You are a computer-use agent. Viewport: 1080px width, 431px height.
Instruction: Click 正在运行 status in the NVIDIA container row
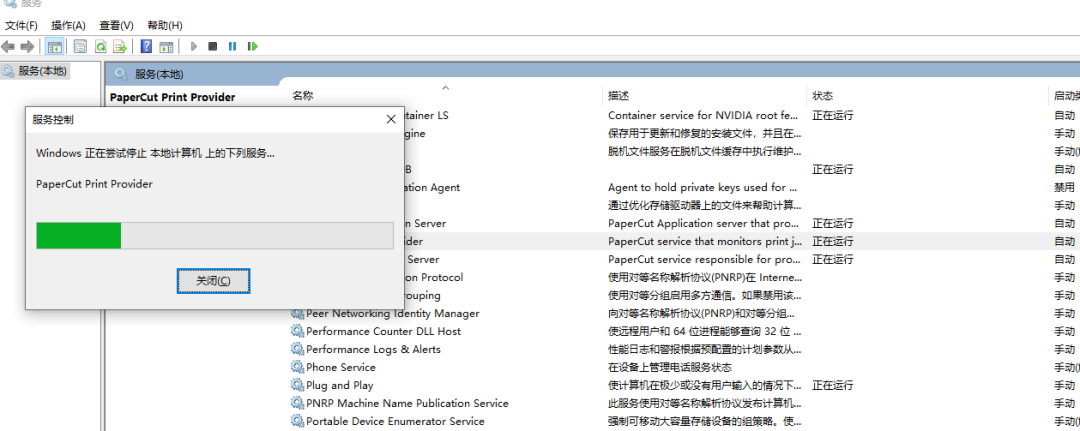(833, 116)
